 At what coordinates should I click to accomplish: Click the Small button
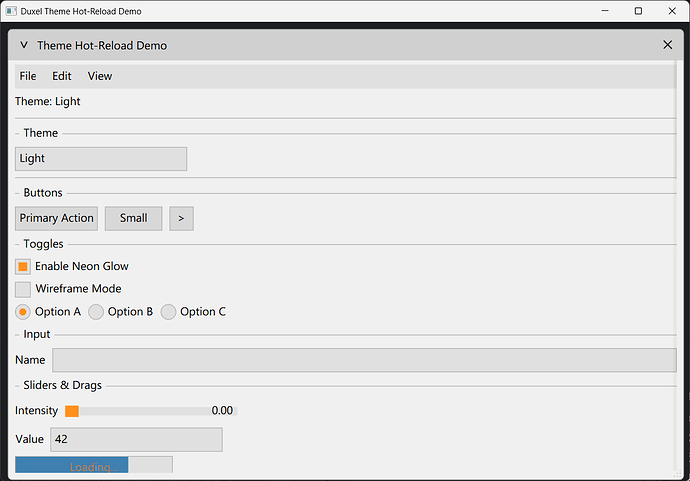click(x=133, y=218)
